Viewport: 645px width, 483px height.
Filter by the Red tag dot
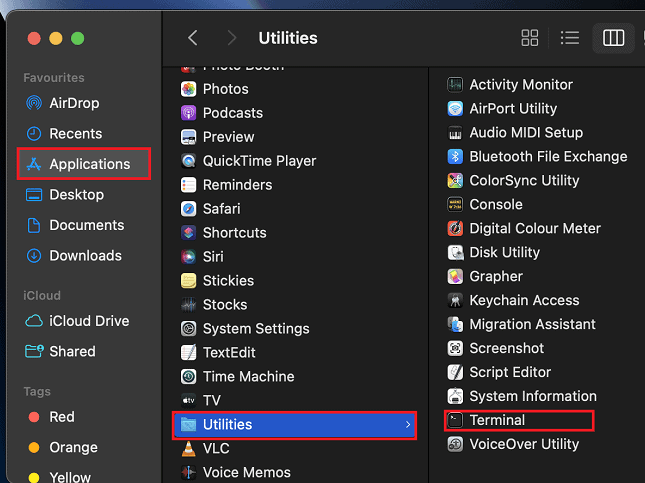click(x=33, y=417)
